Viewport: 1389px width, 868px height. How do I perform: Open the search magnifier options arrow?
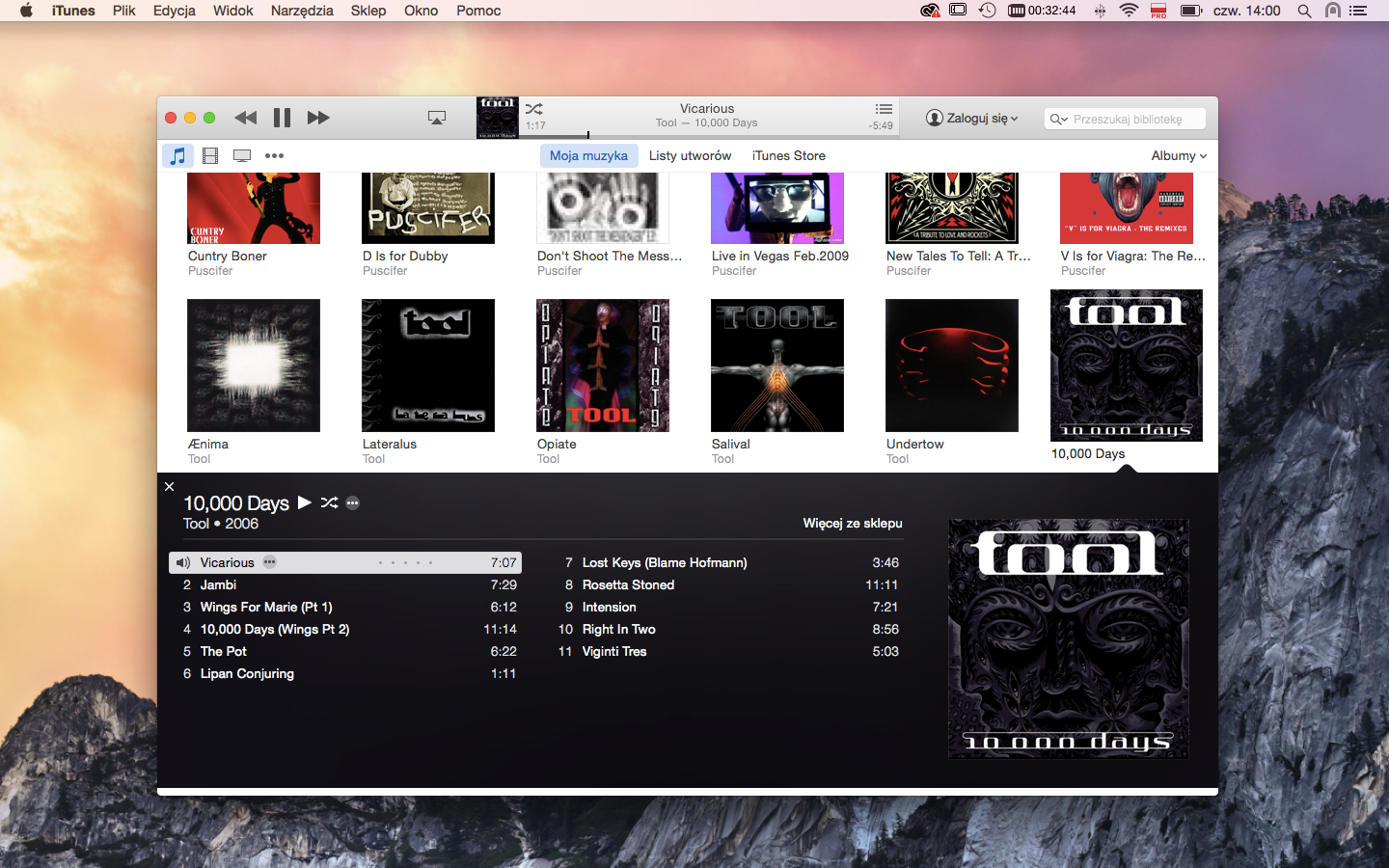pos(1058,119)
